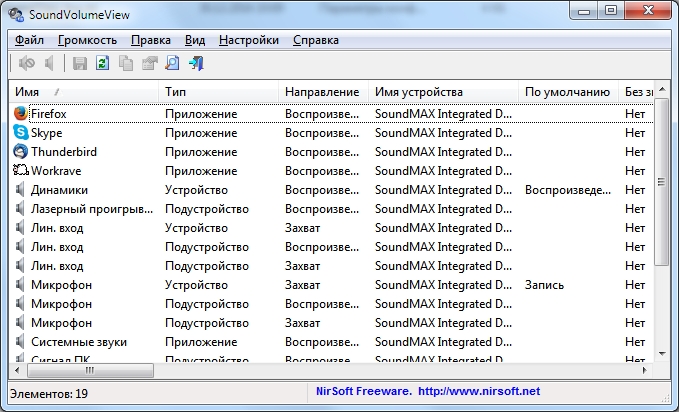
Task: Select the Skype row name
Action: [47, 133]
